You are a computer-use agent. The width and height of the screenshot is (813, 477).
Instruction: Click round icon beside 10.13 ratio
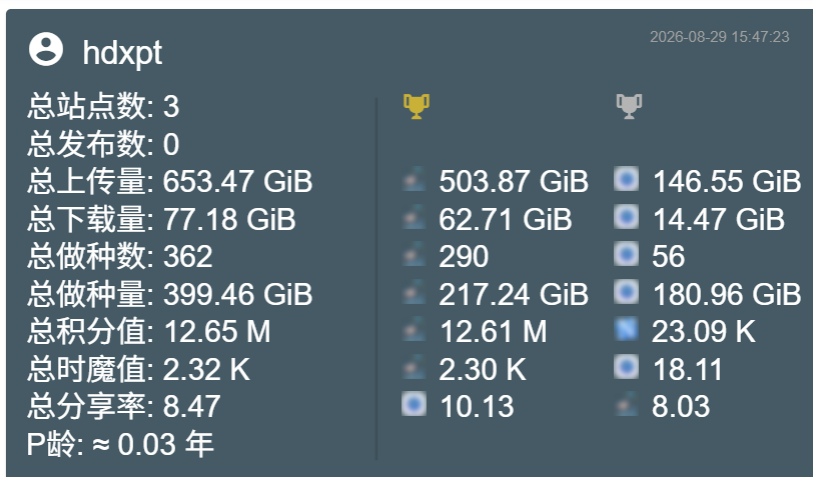click(x=414, y=404)
